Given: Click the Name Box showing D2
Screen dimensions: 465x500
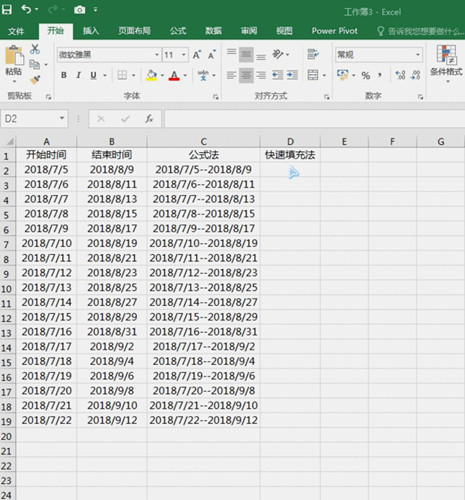Looking at the screenshot, I should coord(34,119).
